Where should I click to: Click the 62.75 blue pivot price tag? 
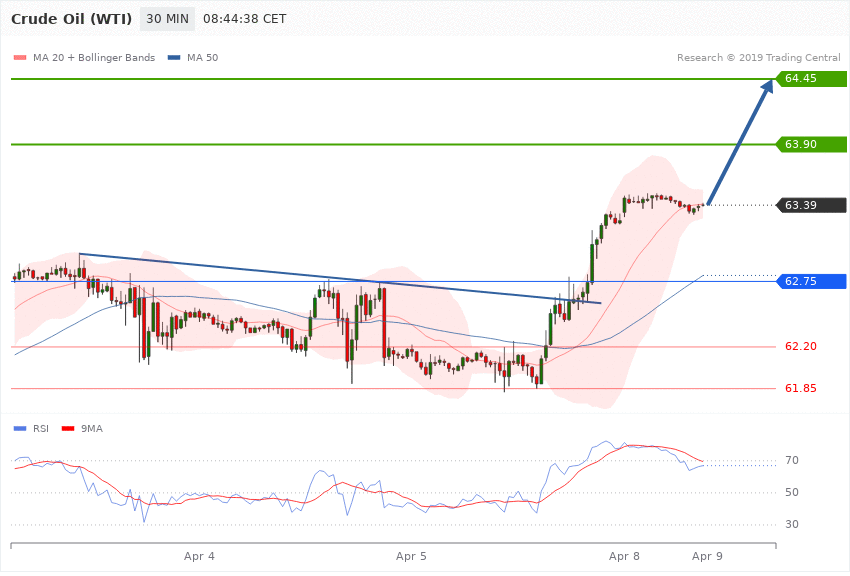[x=812, y=281]
